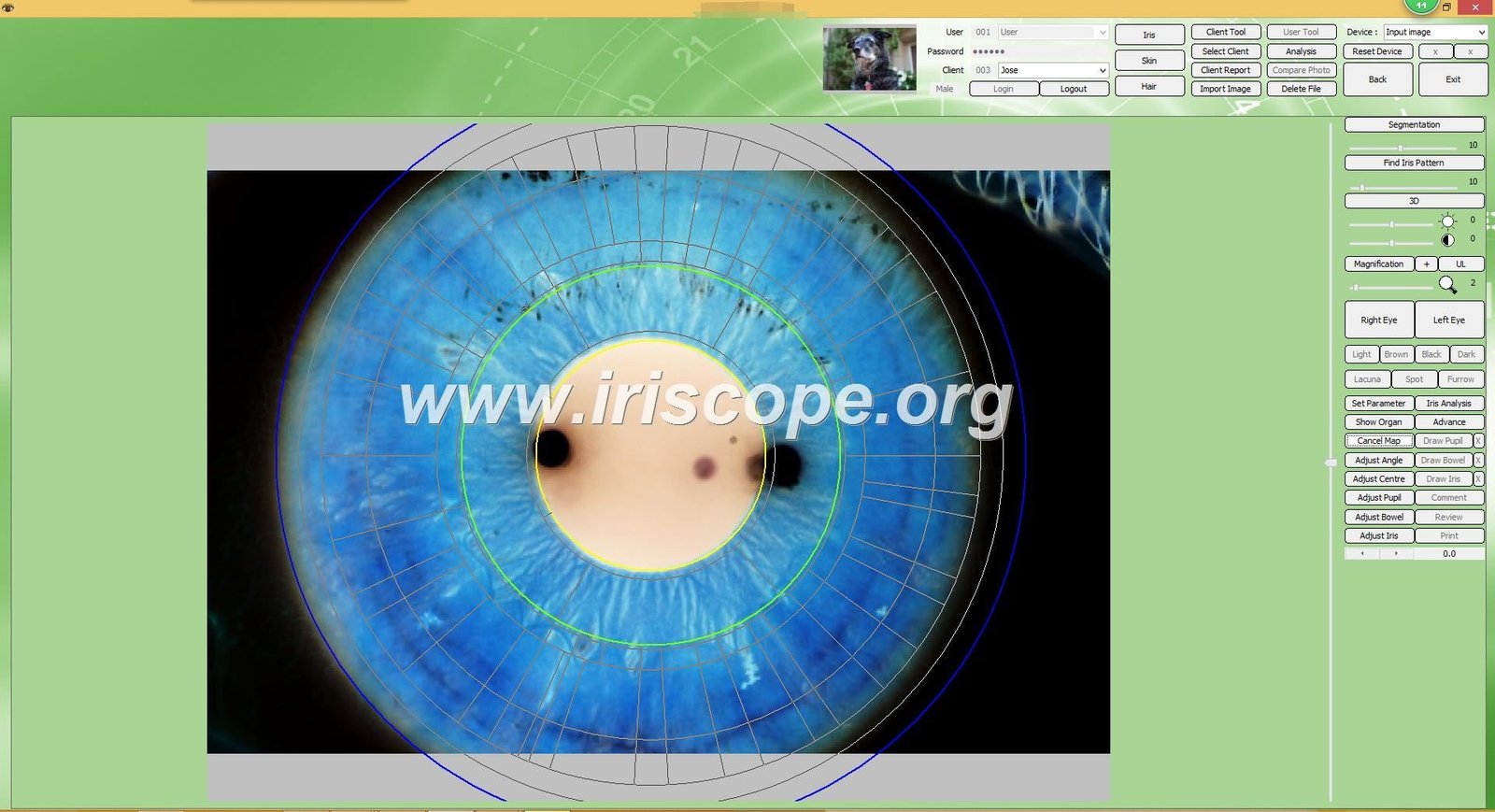Toggle the 3D view button

[x=1414, y=201]
